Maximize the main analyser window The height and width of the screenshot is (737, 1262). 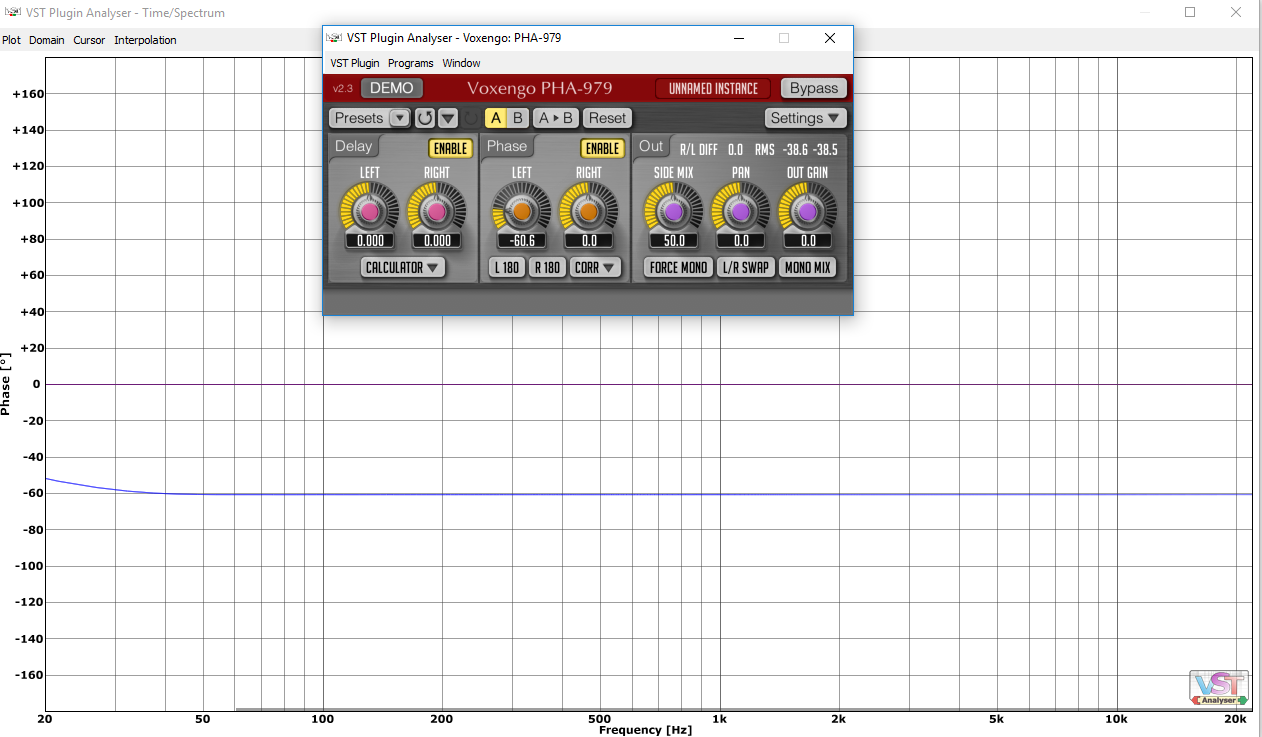[1190, 12]
